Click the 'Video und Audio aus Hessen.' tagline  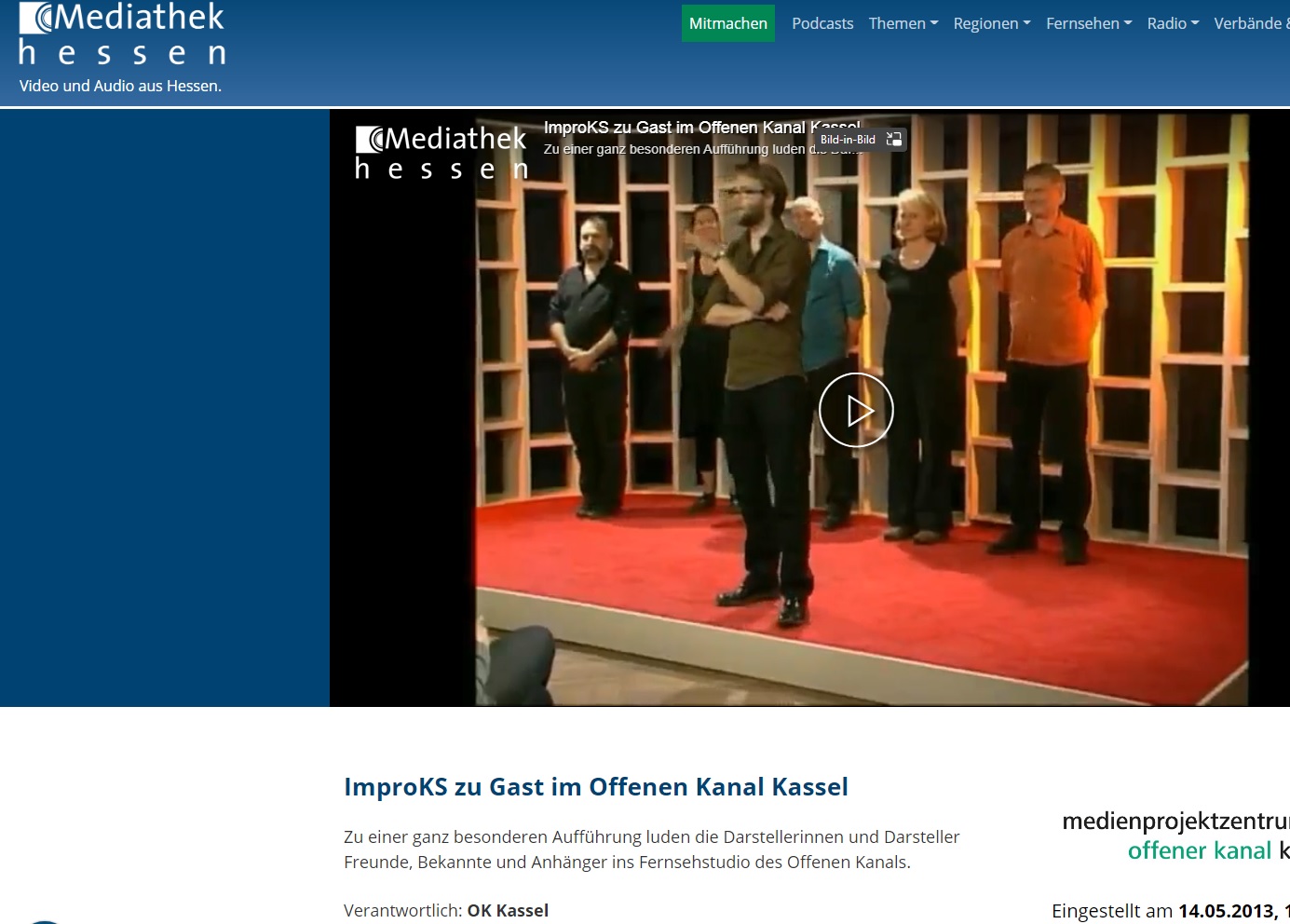tap(120, 86)
